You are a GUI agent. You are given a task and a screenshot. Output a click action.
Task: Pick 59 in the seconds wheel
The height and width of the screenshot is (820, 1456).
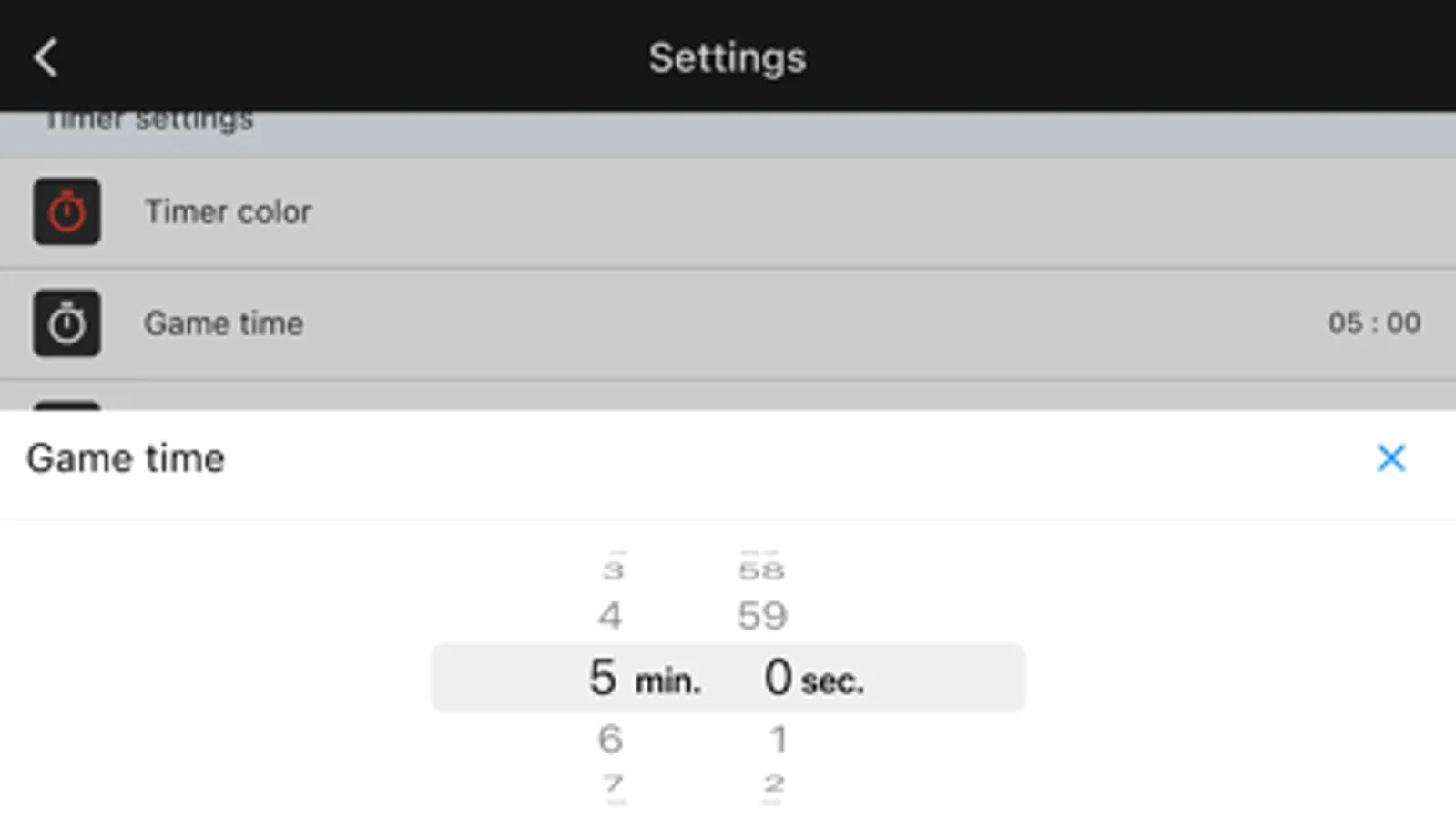point(762,616)
